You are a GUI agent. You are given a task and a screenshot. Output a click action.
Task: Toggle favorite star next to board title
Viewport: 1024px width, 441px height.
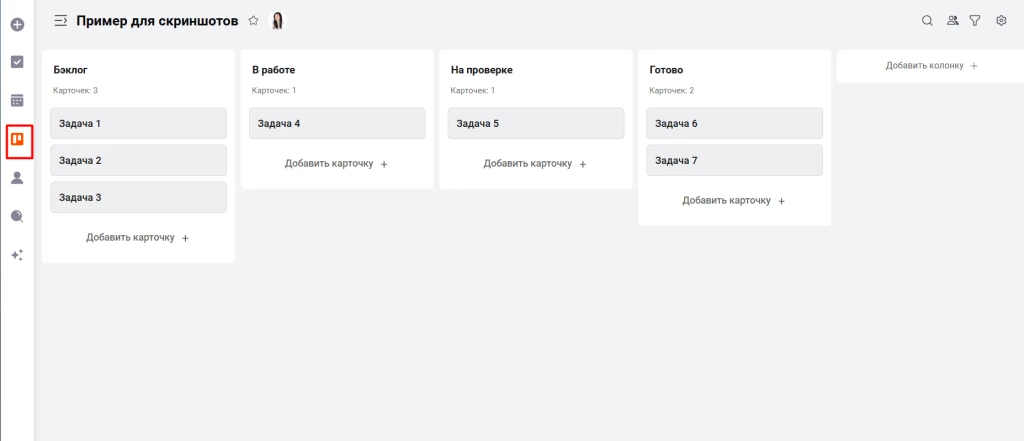[x=253, y=20]
